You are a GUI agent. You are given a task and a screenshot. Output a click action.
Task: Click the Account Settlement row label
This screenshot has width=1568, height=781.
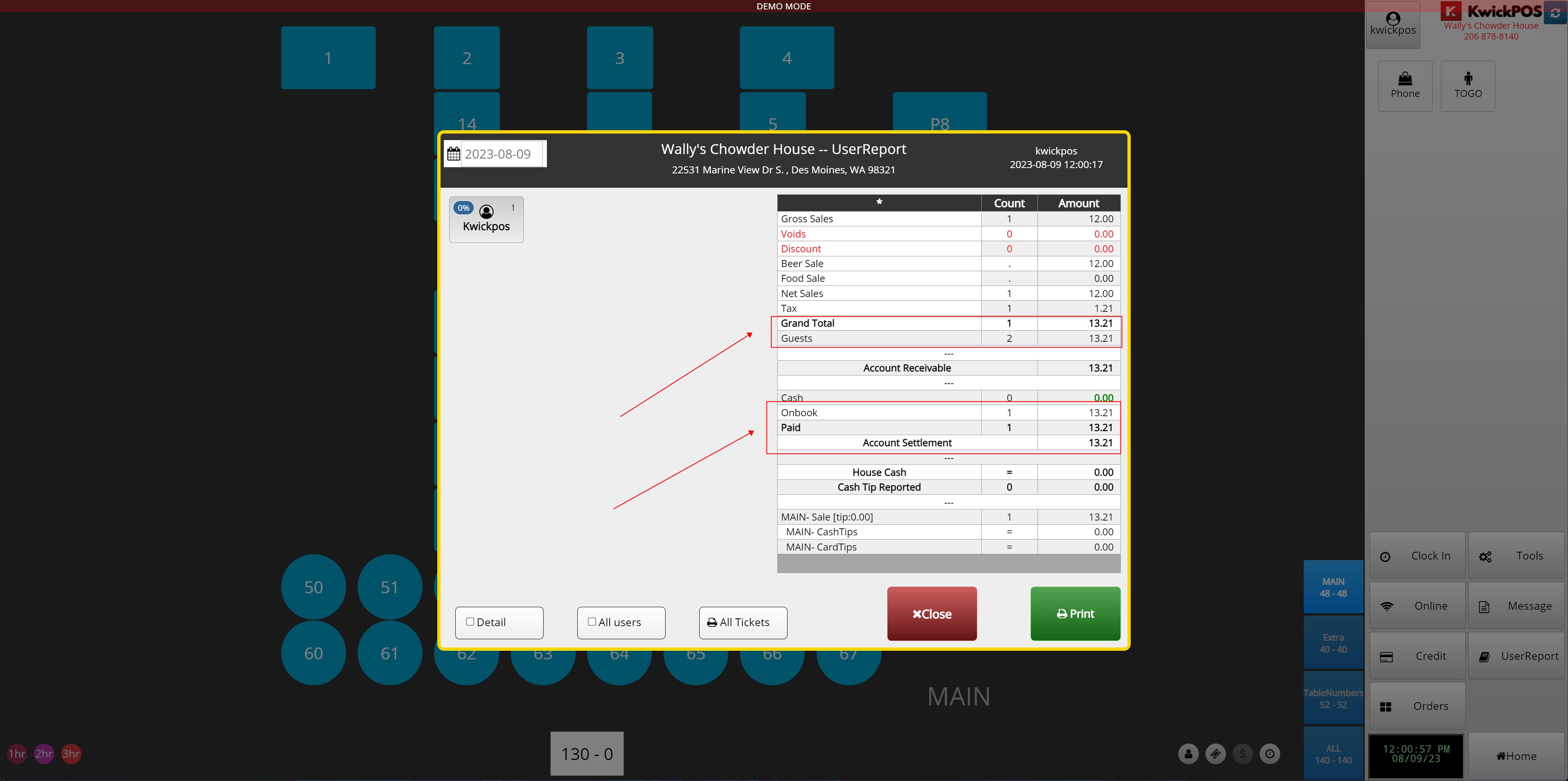906,443
